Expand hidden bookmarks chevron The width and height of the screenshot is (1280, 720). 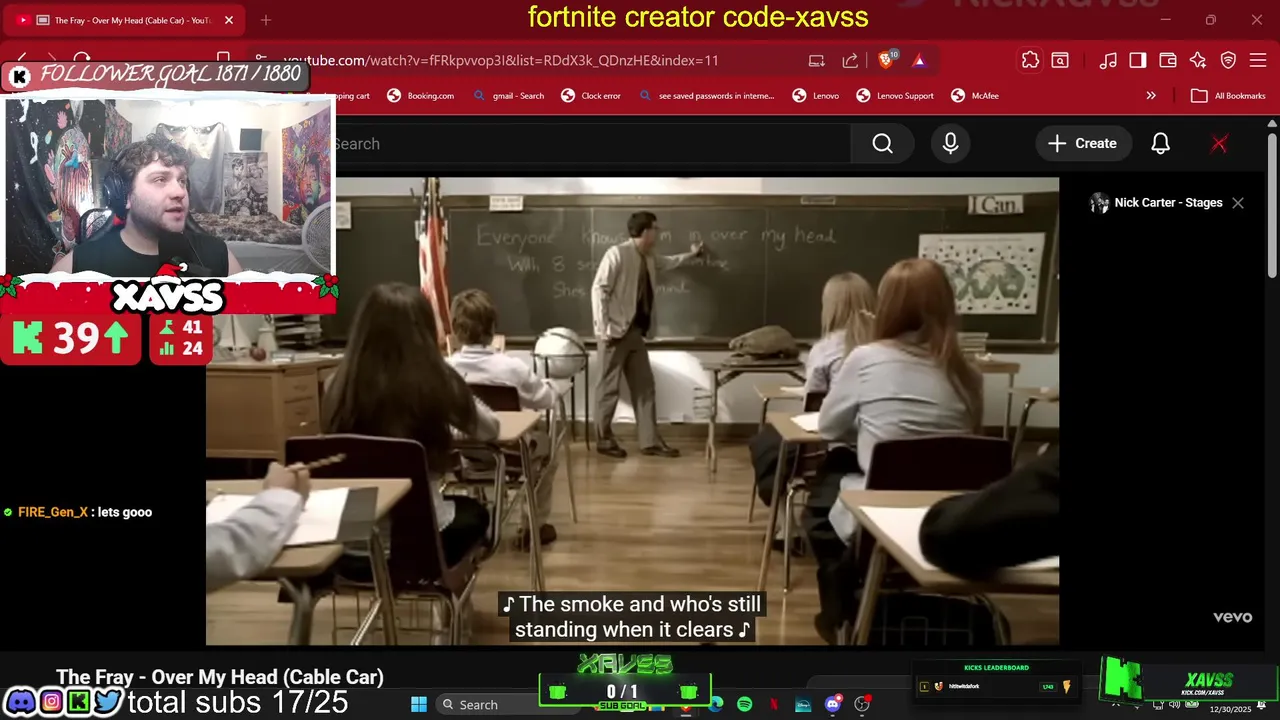[1151, 96]
